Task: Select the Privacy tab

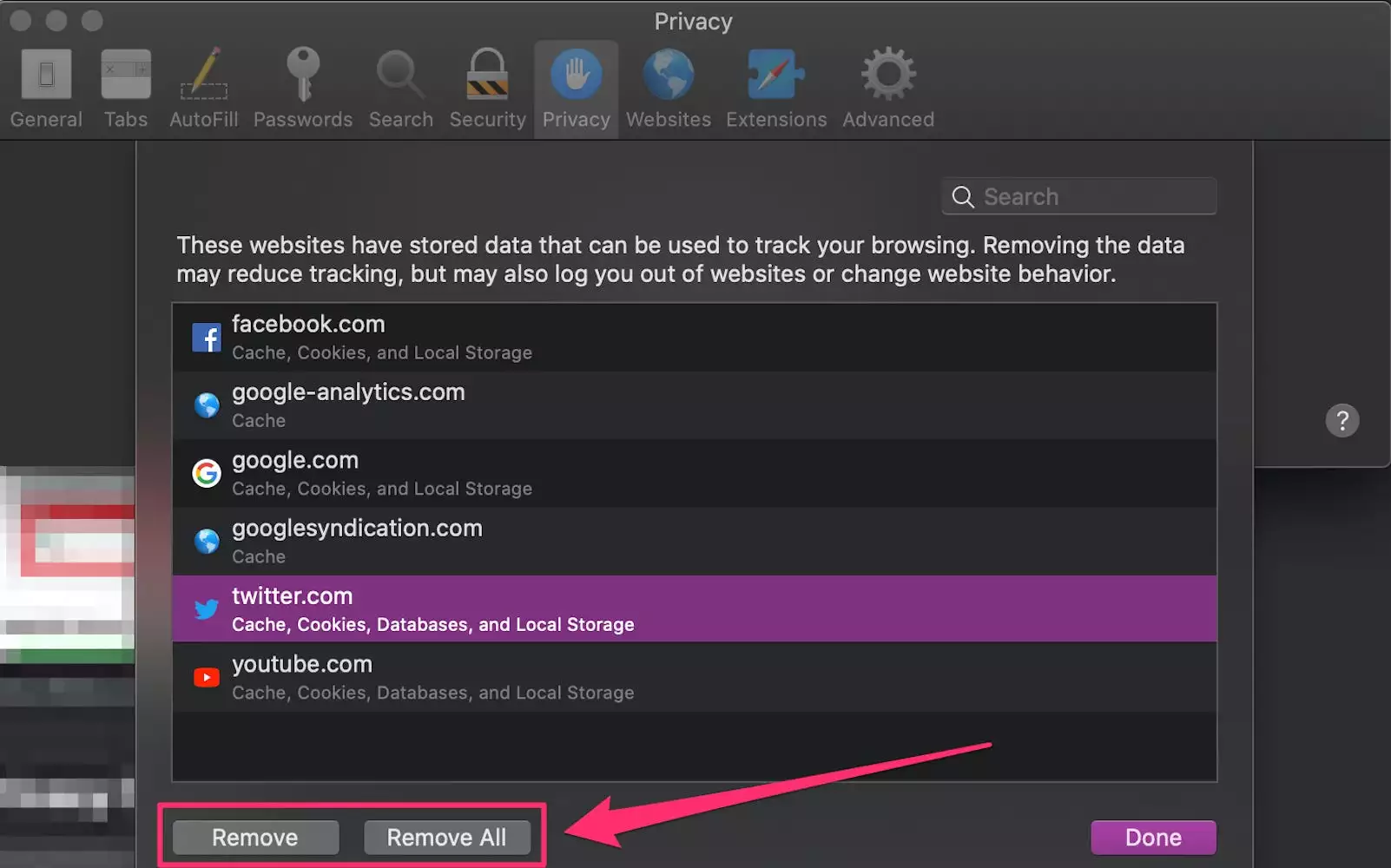Action: (576, 89)
